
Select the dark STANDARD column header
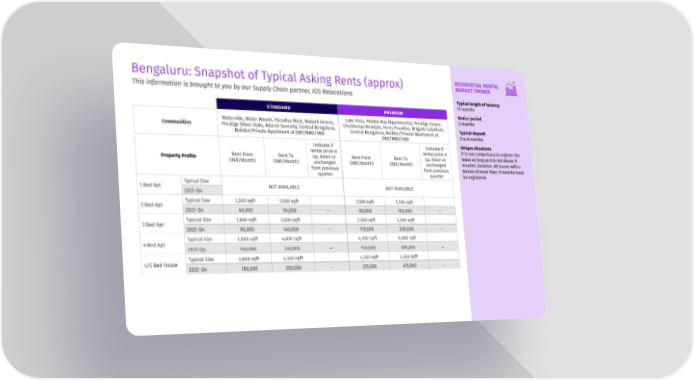tap(277, 107)
